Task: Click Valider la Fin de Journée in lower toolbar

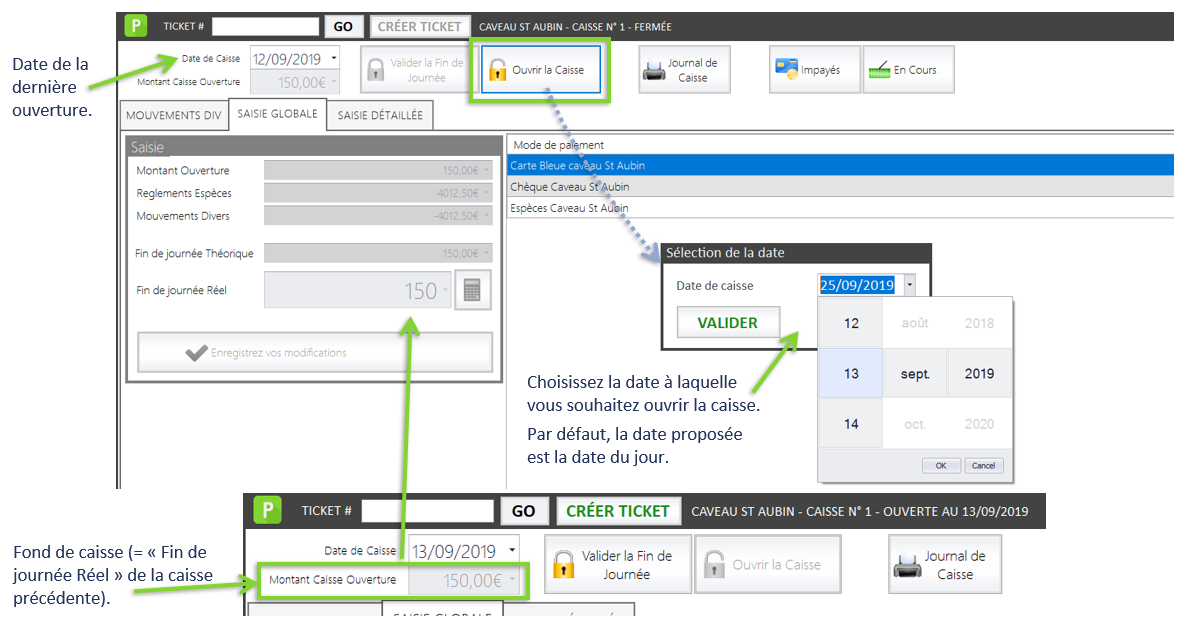Action: click(x=617, y=565)
